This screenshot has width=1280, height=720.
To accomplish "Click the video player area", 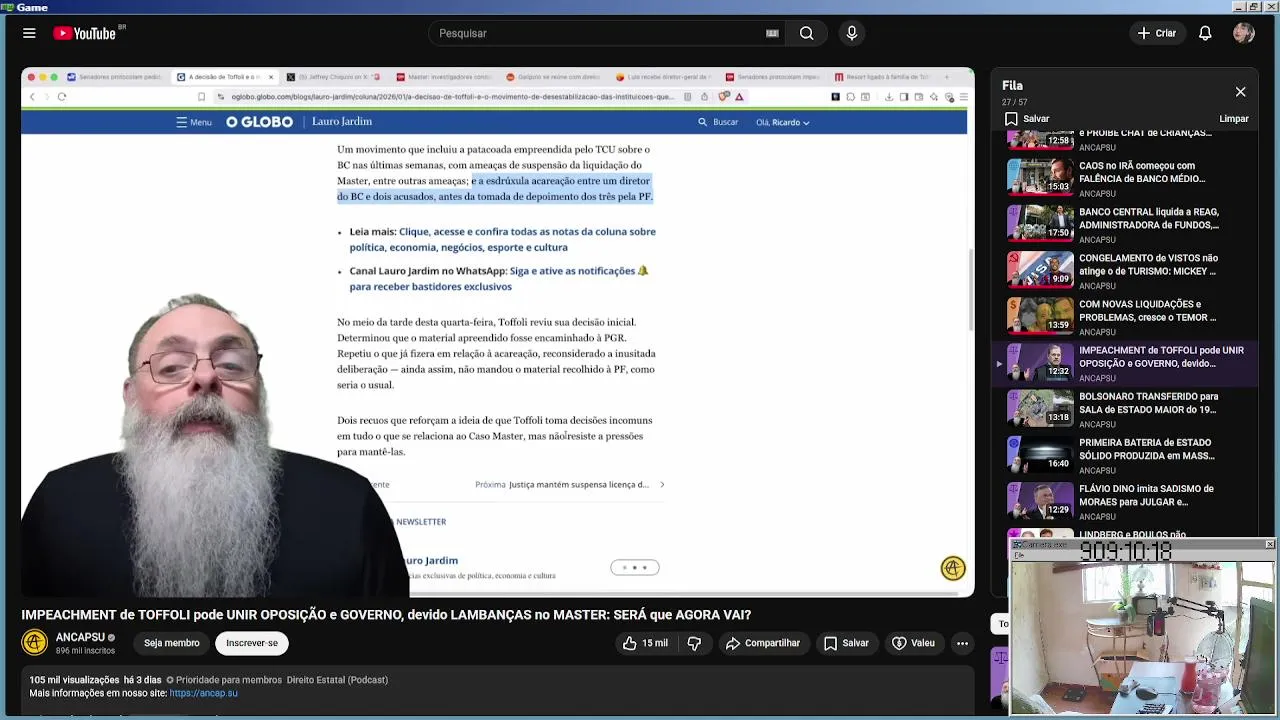I will (x=498, y=332).
